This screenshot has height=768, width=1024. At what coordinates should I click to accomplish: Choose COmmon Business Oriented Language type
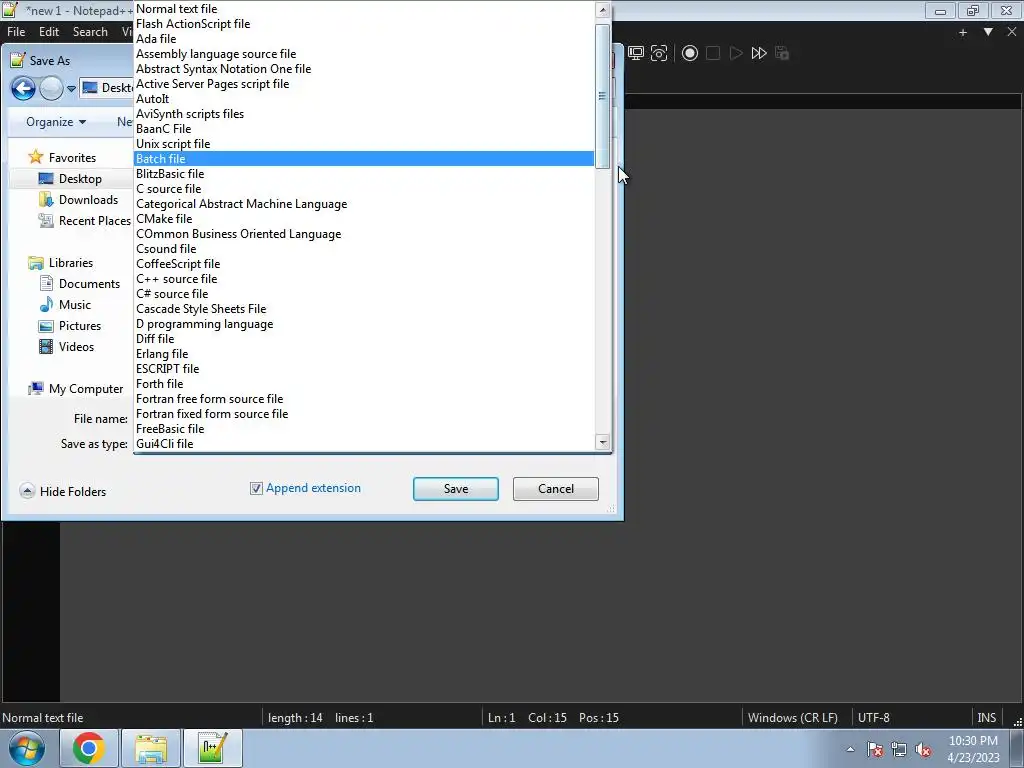click(364, 234)
